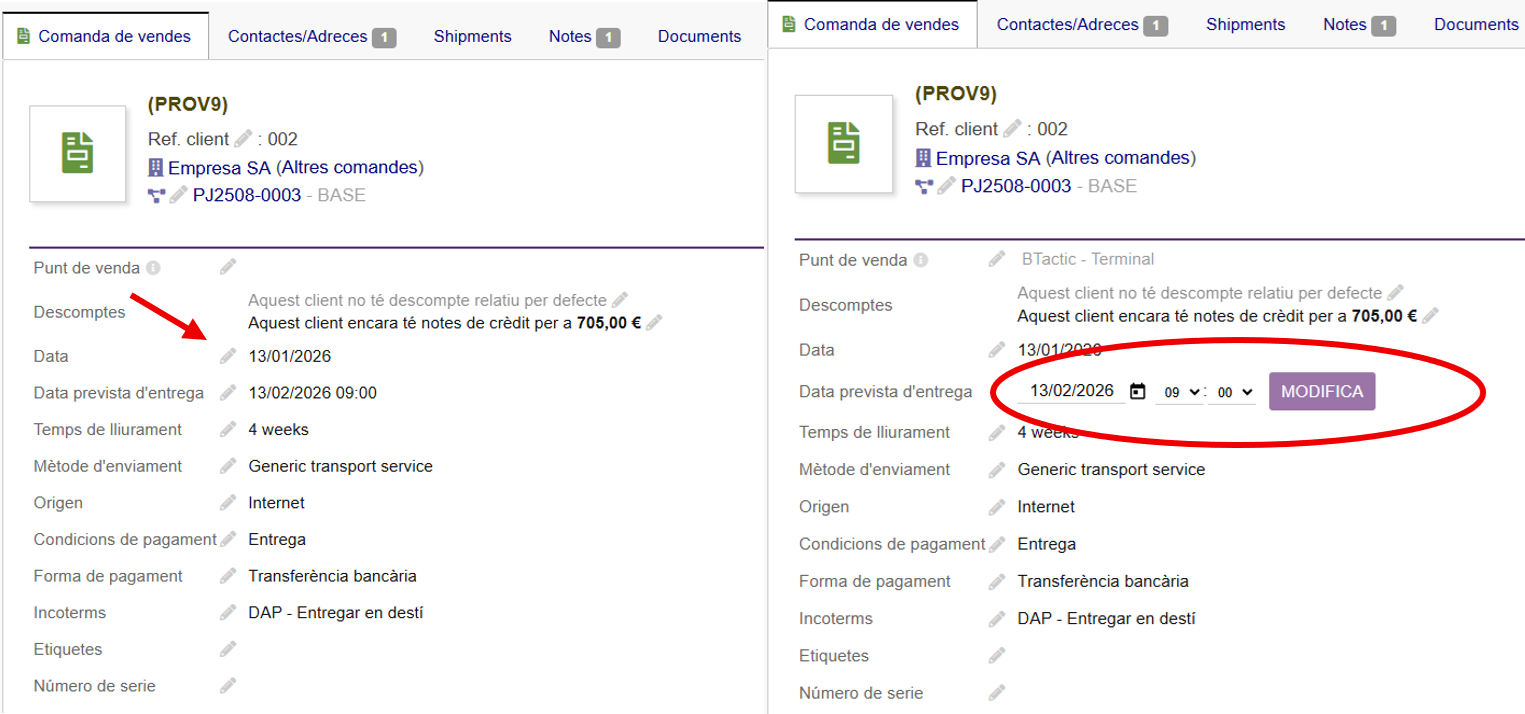The width and height of the screenshot is (1525, 714).
Task: Edit Forma de pagament pencil in right panel
Action: click(996, 582)
